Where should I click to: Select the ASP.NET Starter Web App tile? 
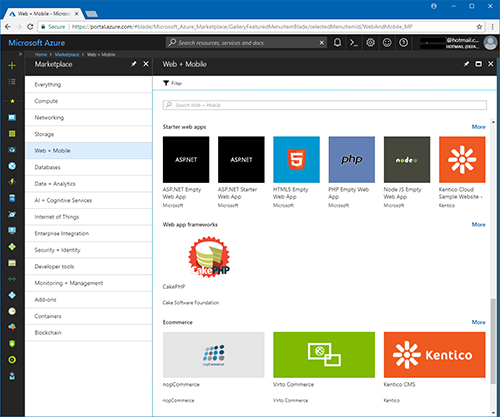241,159
